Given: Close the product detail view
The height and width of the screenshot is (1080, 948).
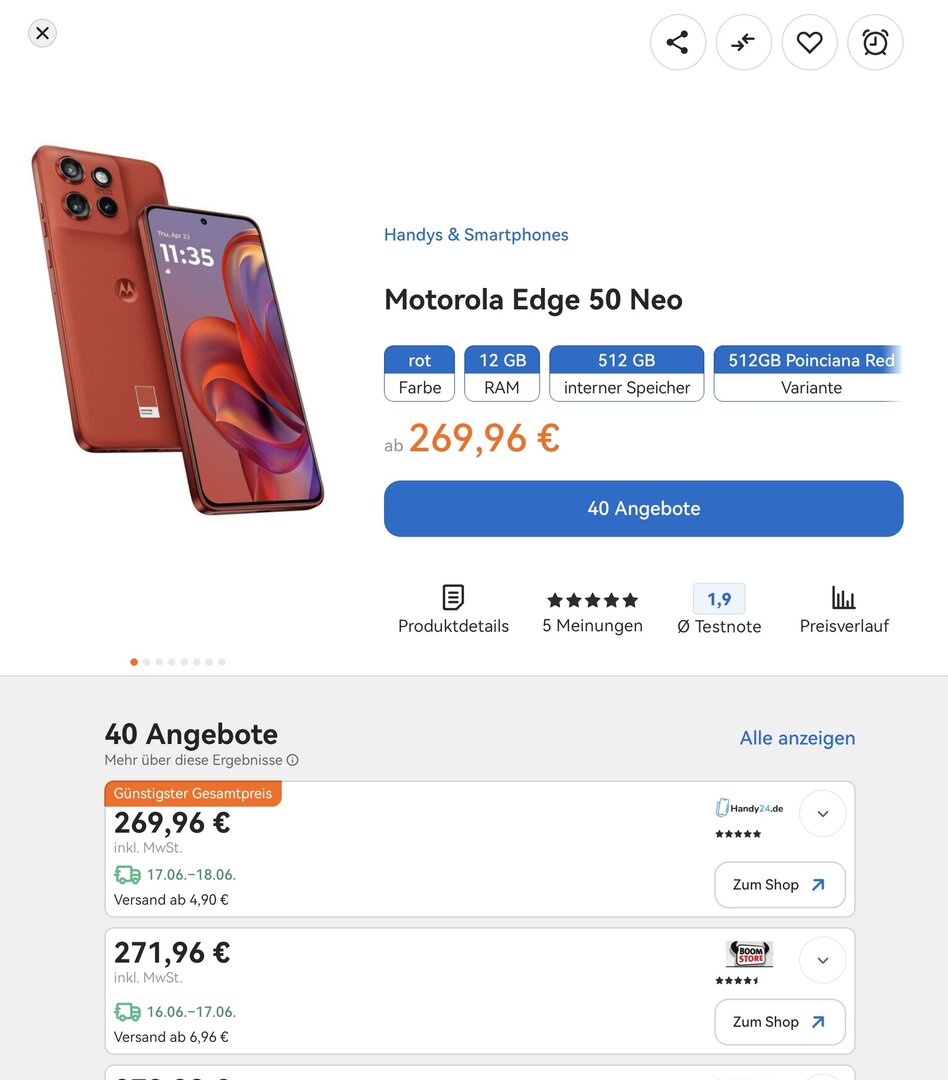Looking at the screenshot, I should click(42, 33).
